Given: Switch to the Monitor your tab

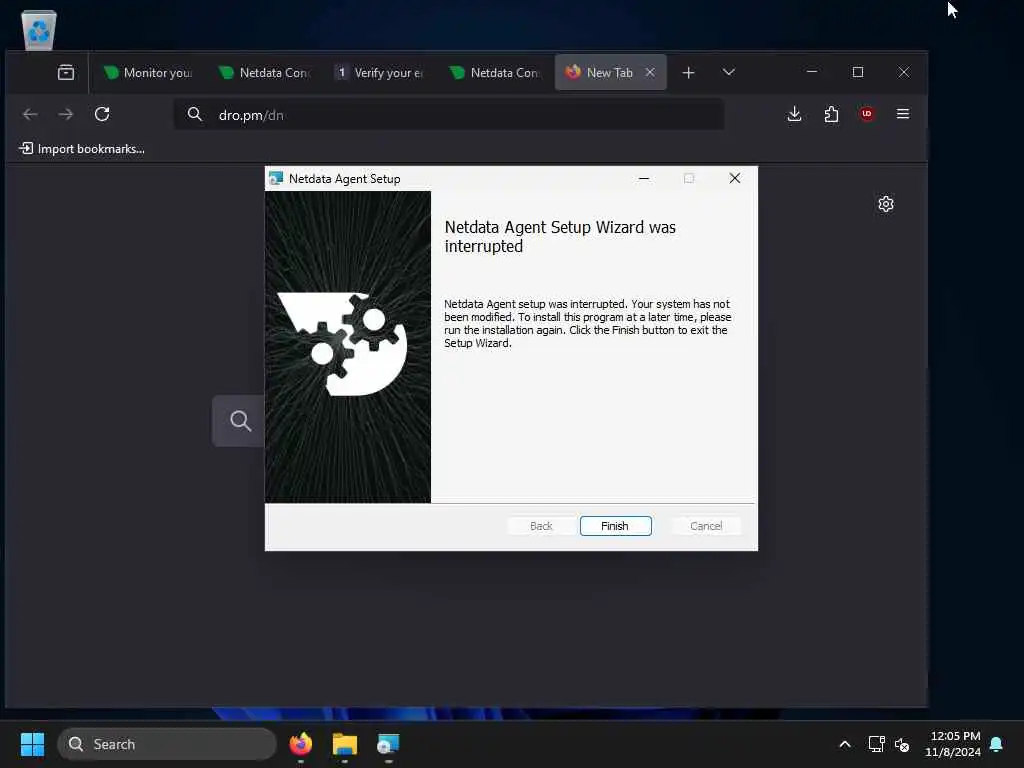Looking at the screenshot, I should [149, 72].
